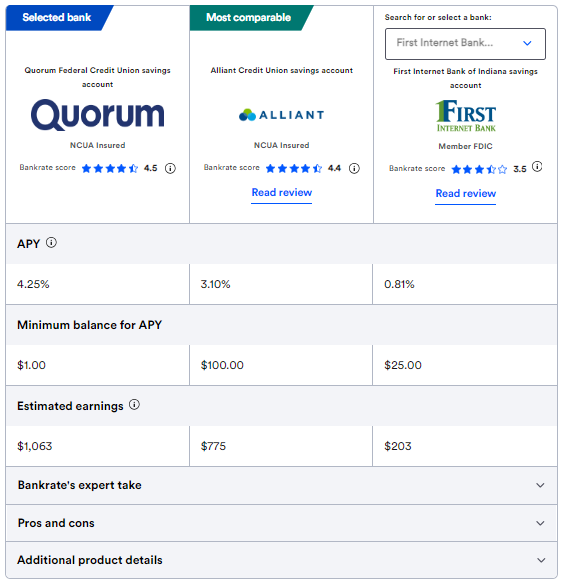
Task: Click info icon next to Quorum's 4.5 score
Action: click(x=170, y=168)
